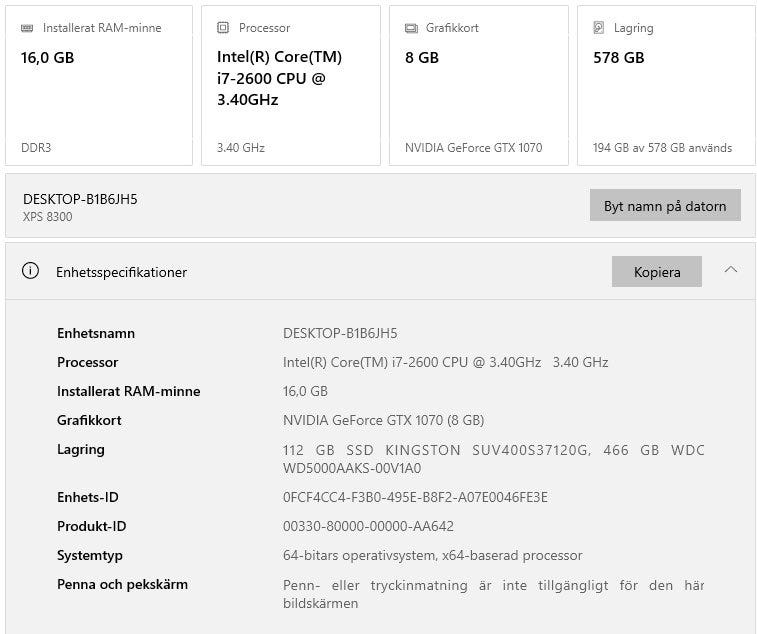Click the RAM memory chip icon

pos(27,28)
